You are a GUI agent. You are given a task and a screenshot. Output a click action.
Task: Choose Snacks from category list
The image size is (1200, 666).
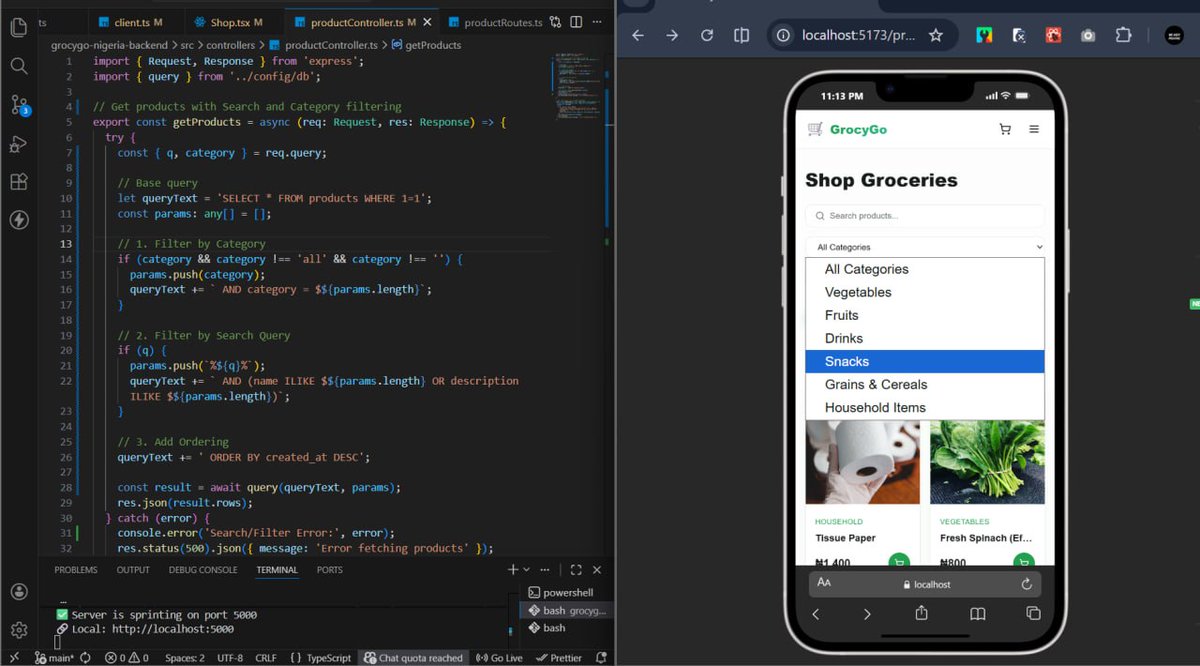(925, 361)
